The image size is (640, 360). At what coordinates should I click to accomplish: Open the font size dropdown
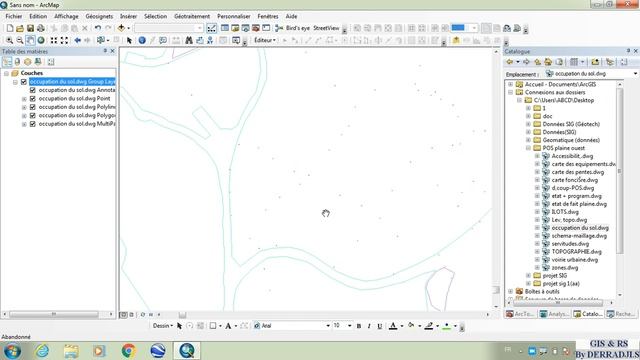[x=349, y=326]
